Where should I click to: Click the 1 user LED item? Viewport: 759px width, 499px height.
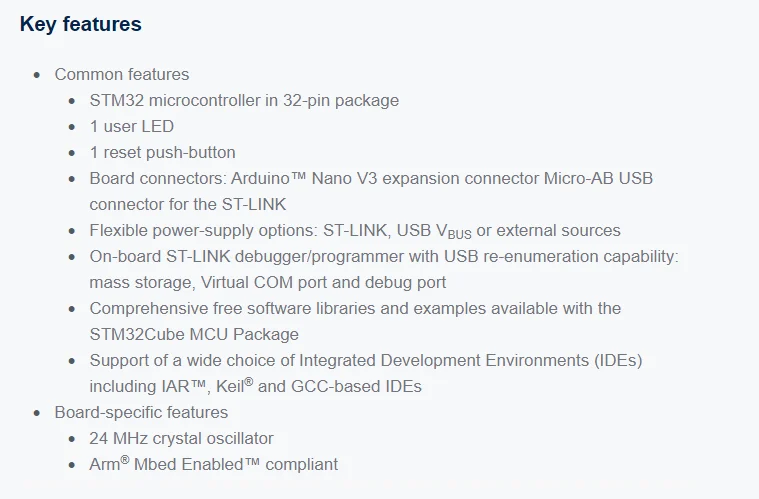pos(132,126)
